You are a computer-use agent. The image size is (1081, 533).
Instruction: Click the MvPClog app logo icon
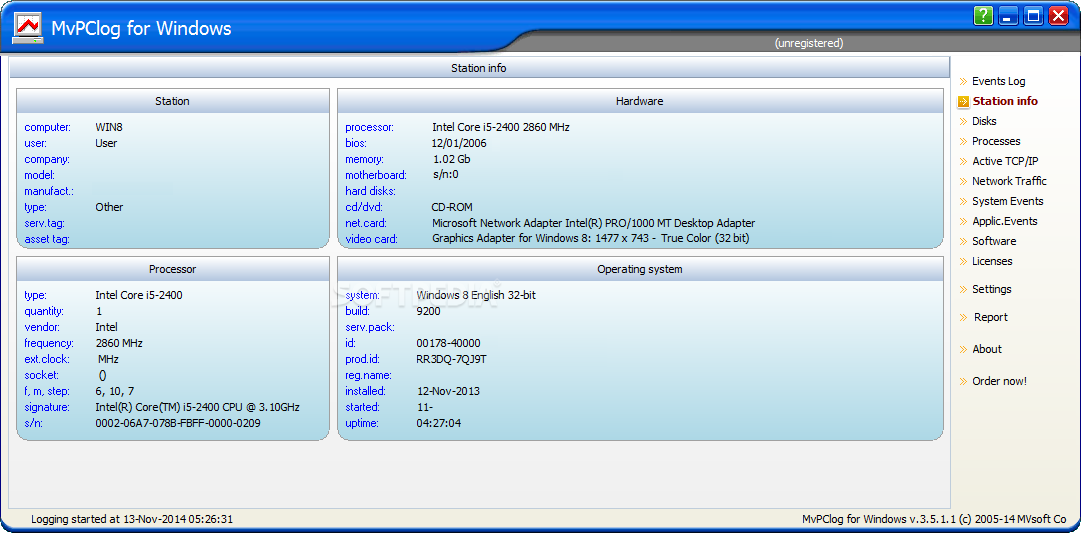tap(28, 28)
